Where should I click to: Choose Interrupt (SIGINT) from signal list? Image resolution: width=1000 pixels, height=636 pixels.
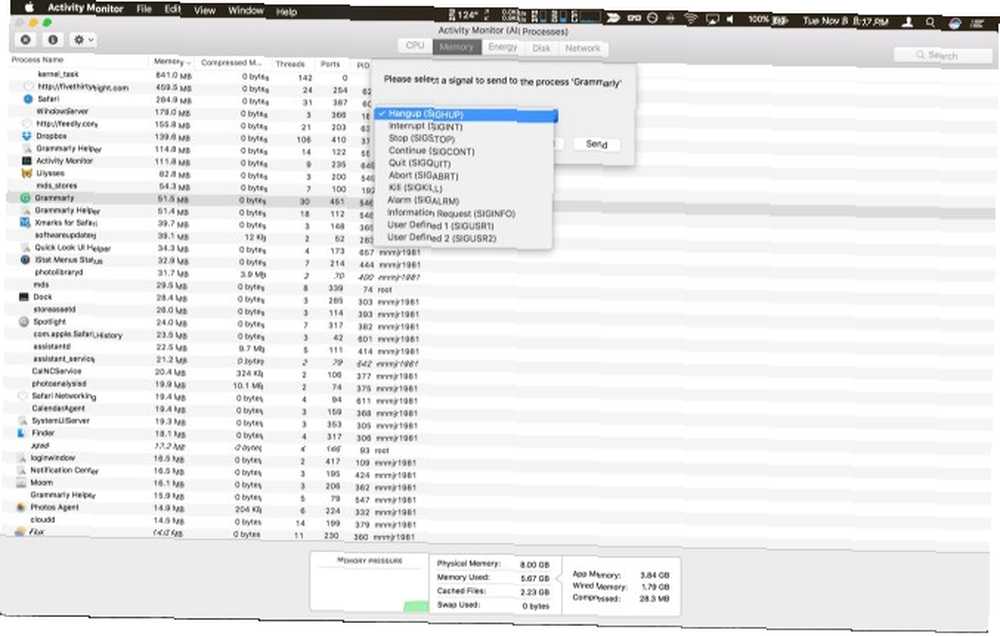425,126
